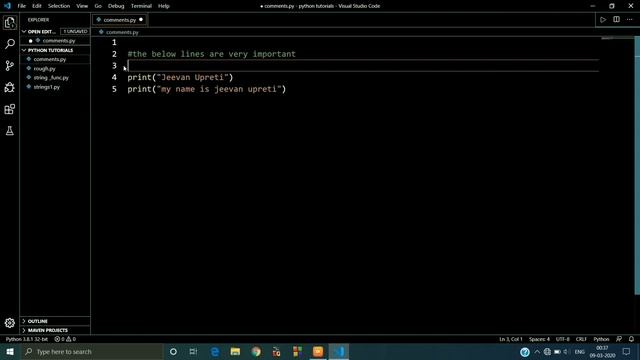This screenshot has width=640, height=360.
Task: Open the Extensions view
Action: 10,109
